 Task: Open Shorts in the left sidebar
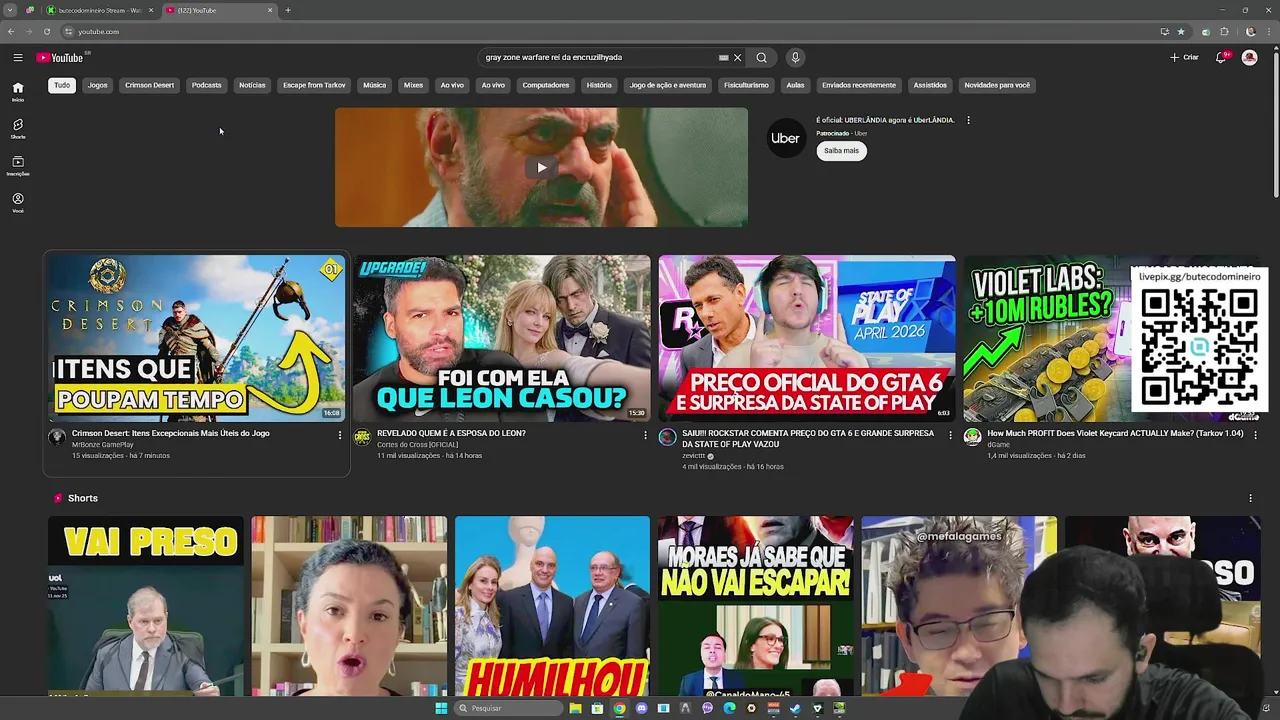(18, 128)
